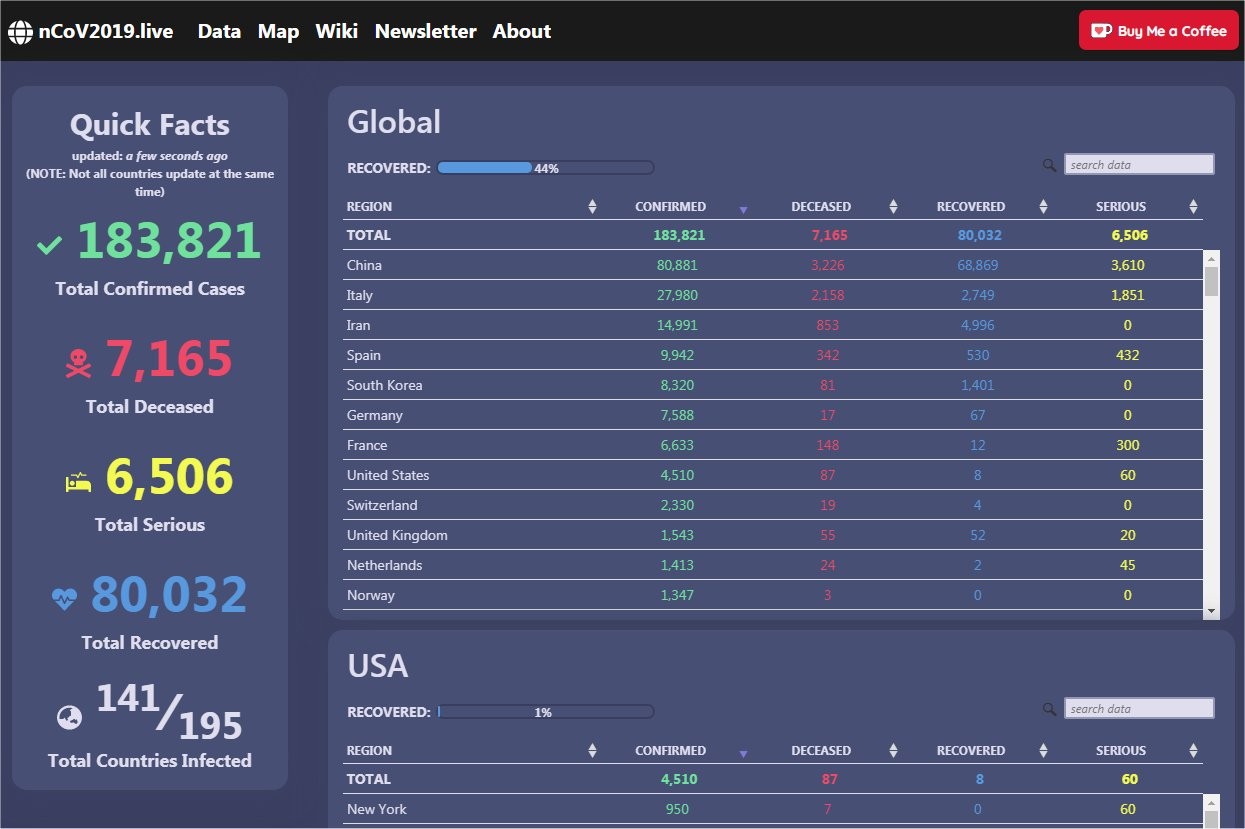
Task: Click the Global table scrollbar down arrow
Action: (x=1211, y=610)
